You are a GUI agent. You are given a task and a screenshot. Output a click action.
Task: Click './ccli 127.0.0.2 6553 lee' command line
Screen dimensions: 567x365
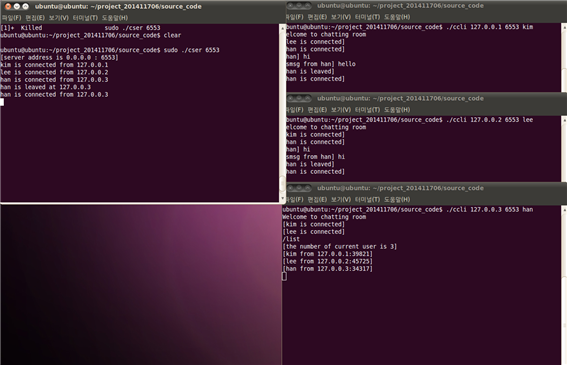[x=489, y=120]
